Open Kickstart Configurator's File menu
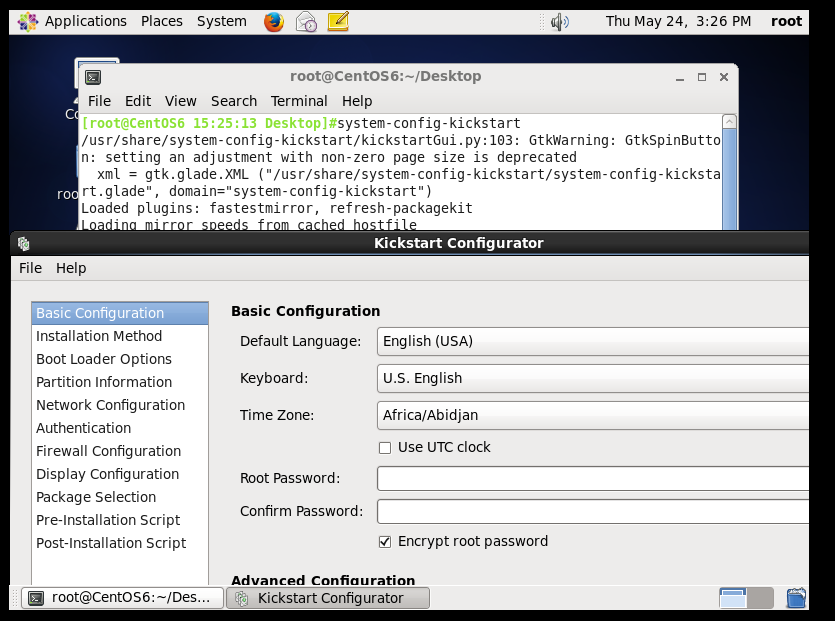 pyautogui.click(x=30, y=268)
